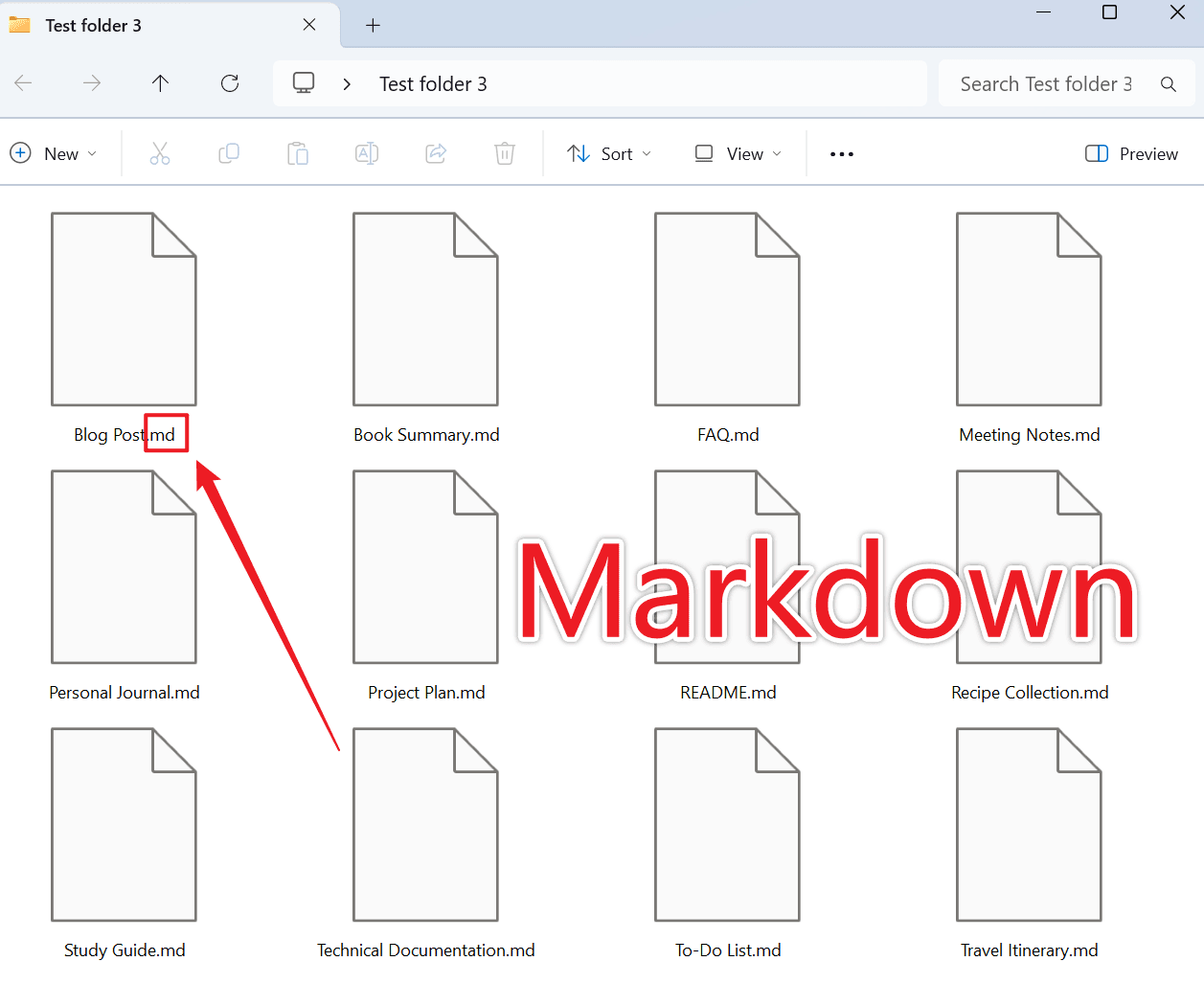Click the Paste clipboard icon
1204x1007 pixels.
coord(298,153)
